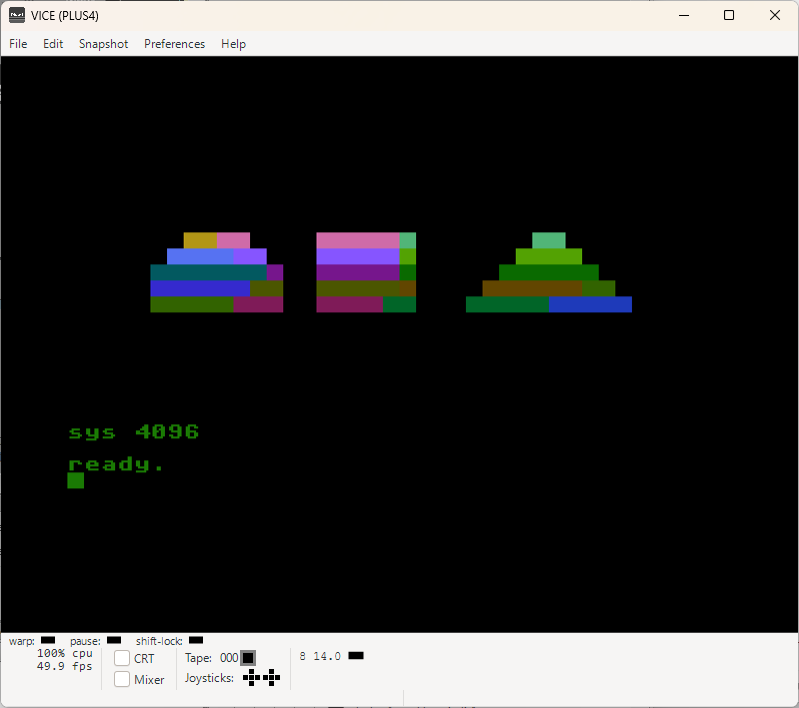Viewport: 799px width, 708px height.
Task: Click the VICE application icon in title bar
Action: click(17, 16)
